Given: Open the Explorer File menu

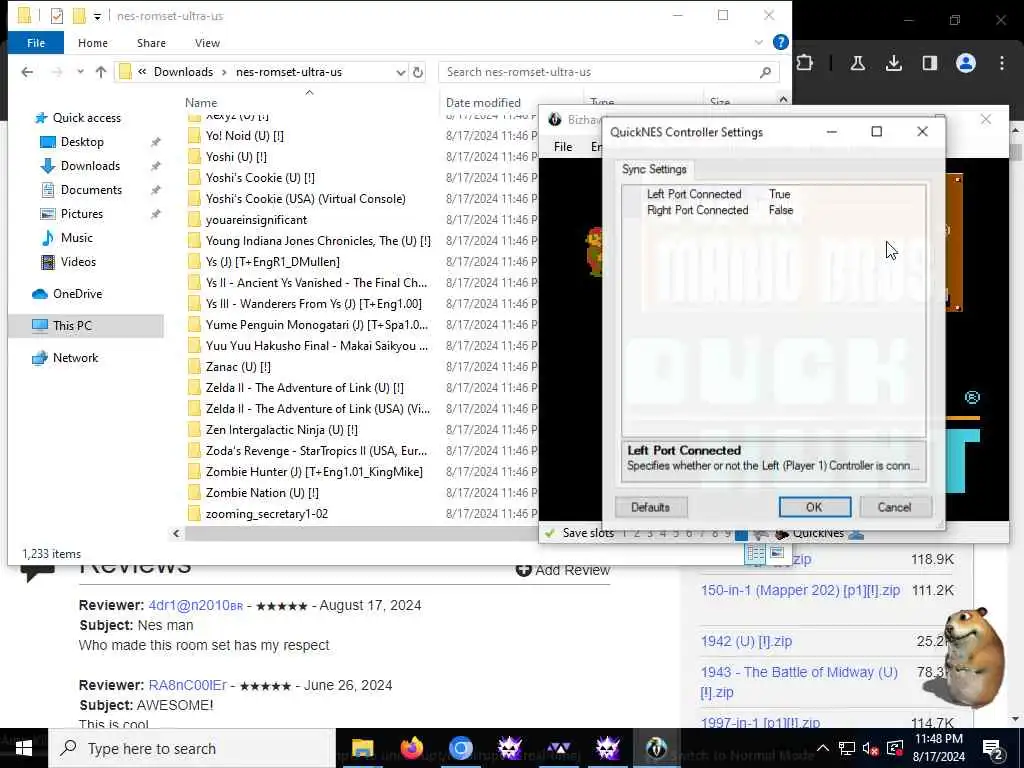Looking at the screenshot, I should [x=36, y=42].
